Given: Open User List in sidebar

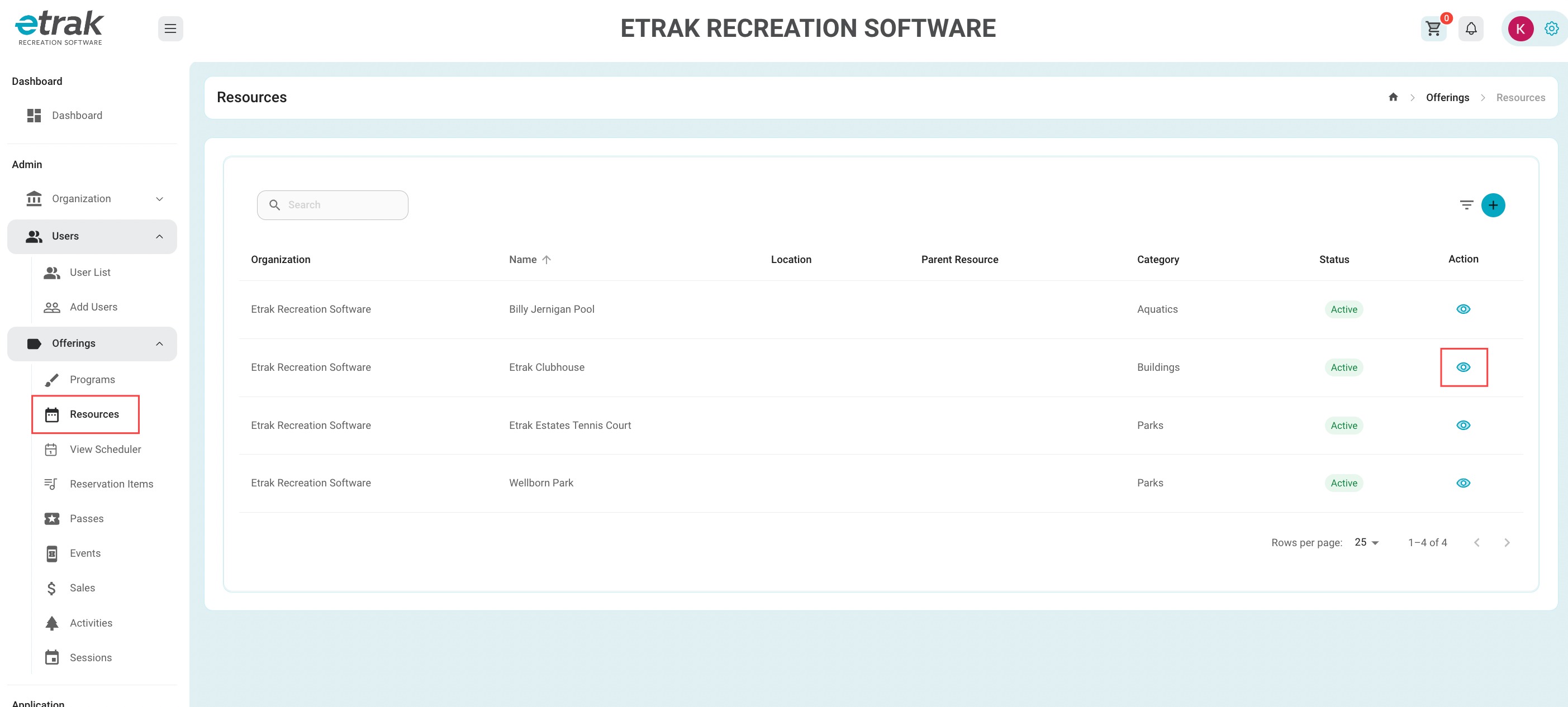Looking at the screenshot, I should [x=90, y=273].
